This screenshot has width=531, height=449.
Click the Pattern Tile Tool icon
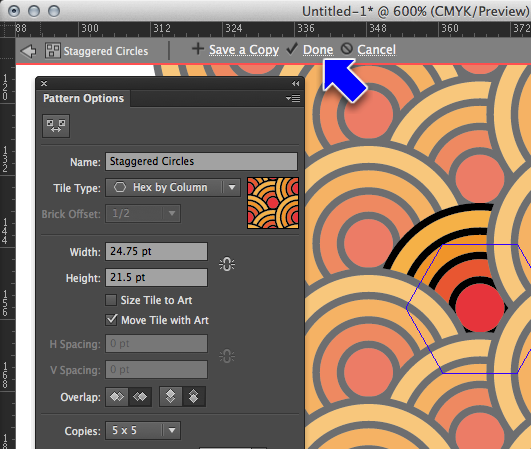pyautogui.click(x=56, y=126)
